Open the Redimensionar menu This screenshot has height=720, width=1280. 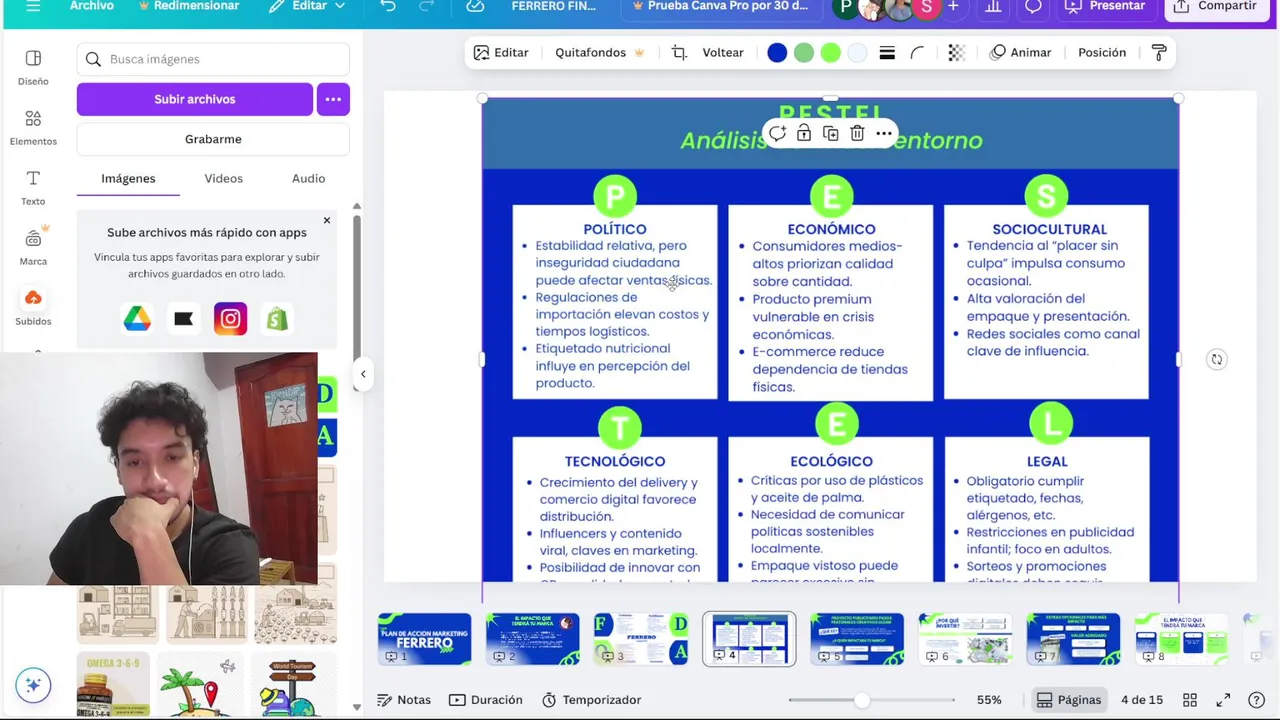tap(190, 6)
